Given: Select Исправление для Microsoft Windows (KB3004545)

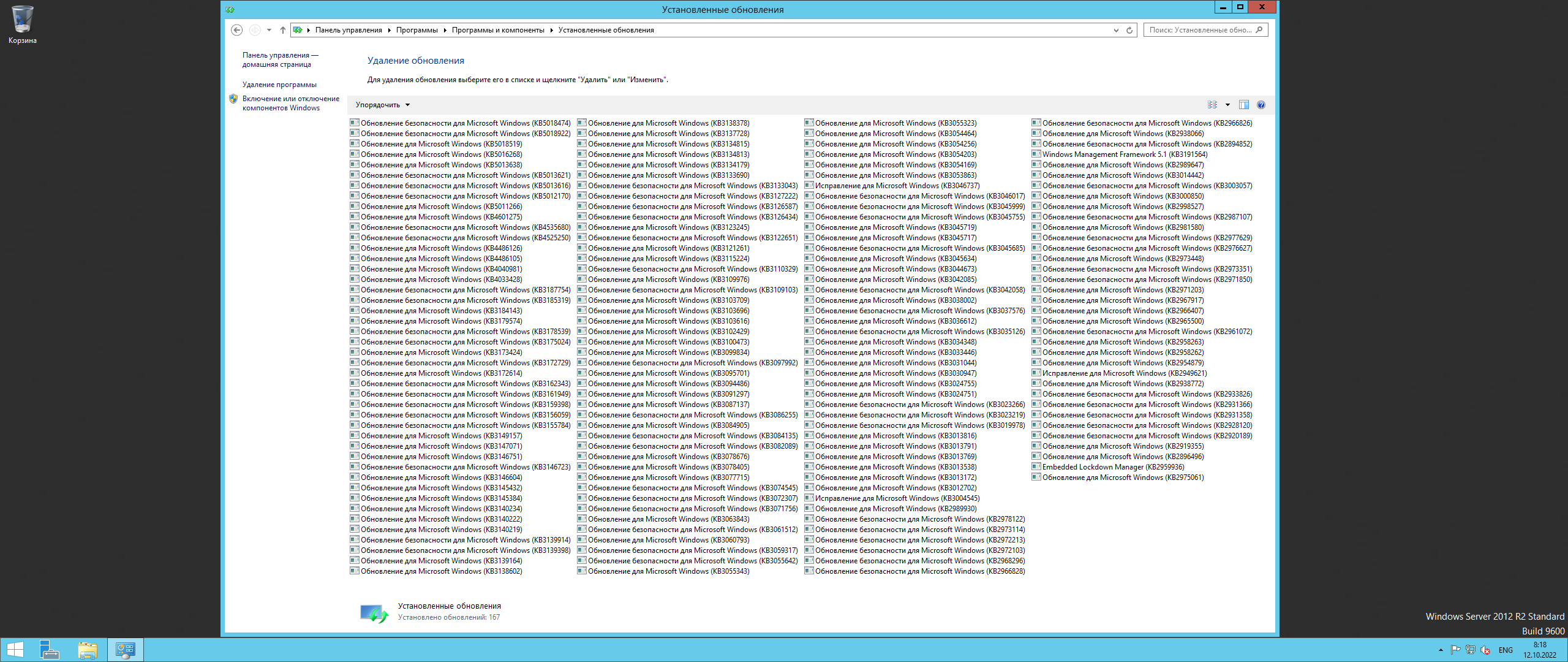Looking at the screenshot, I should point(892,498).
